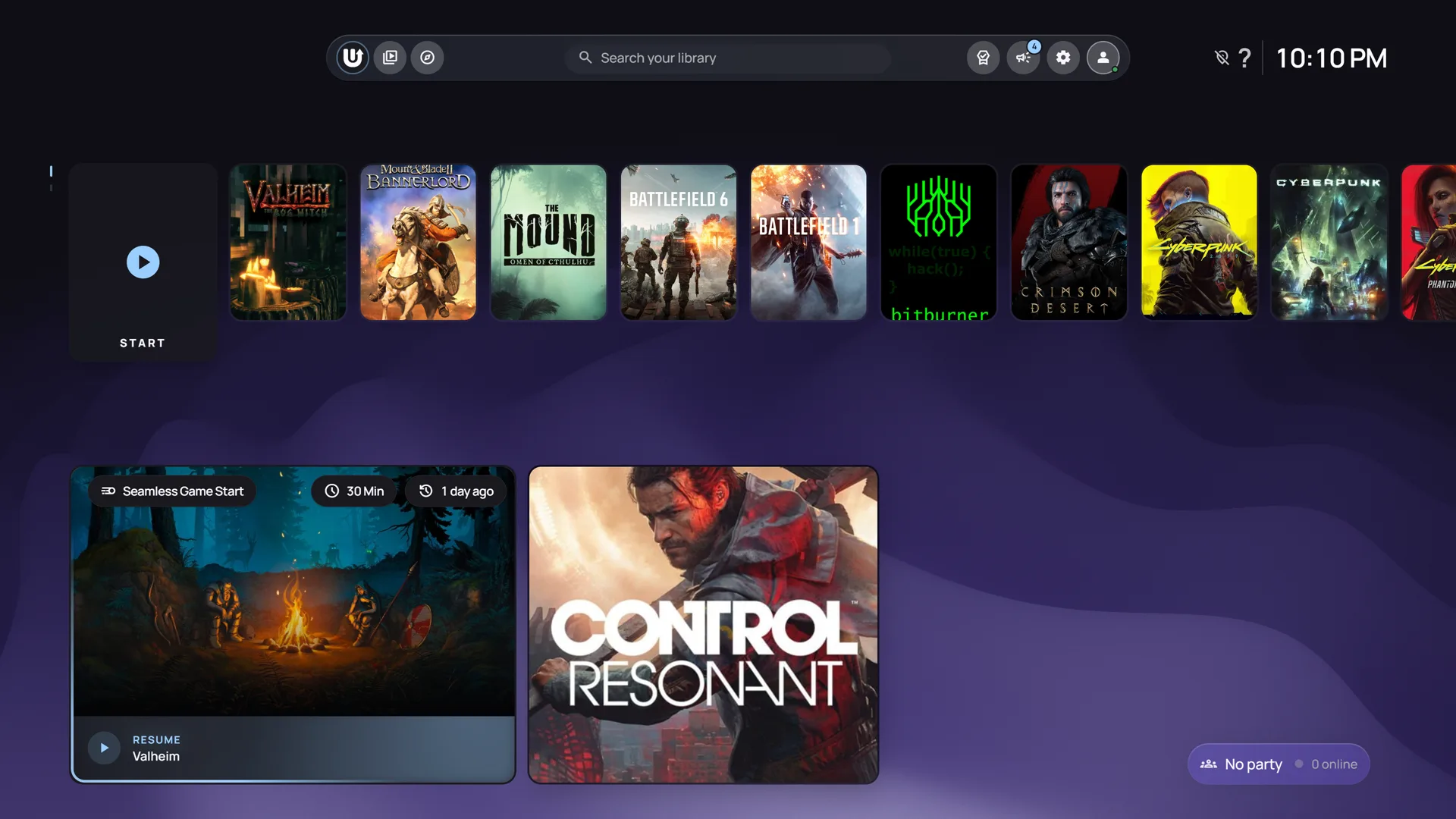The height and width of the screenshot is (819, 1456).
Task: Click the party people icon
Action: (x=1209, y=764)
